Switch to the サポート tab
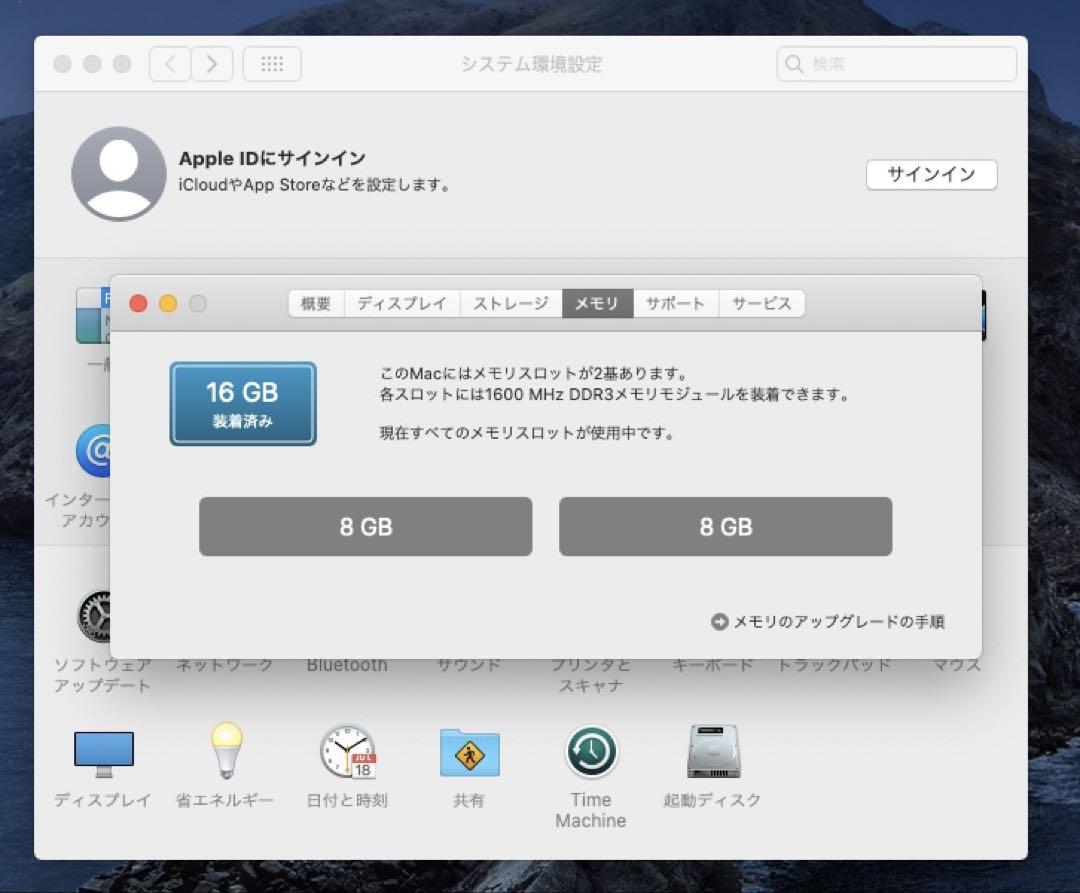The height and width of the screenshot is (893, 1080). coord(676,304)
